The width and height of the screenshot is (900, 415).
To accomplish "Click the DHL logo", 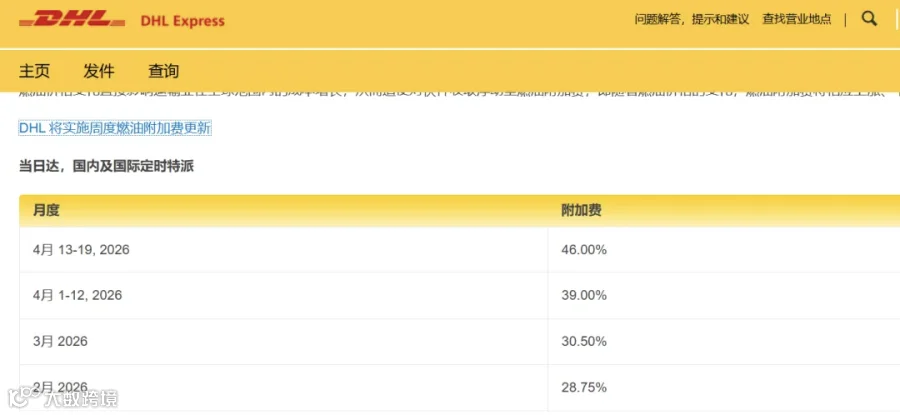I will (x=72, y=20).
